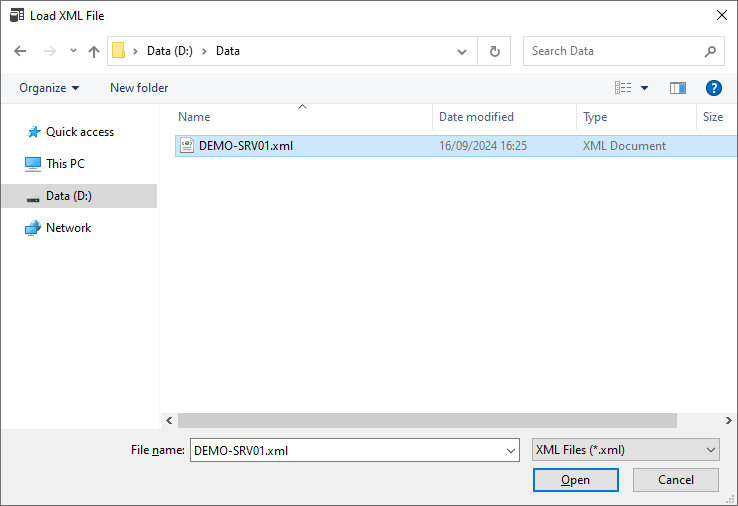
Task: Click the Refresh button in address bar
Action: click(x=494, y=51)
